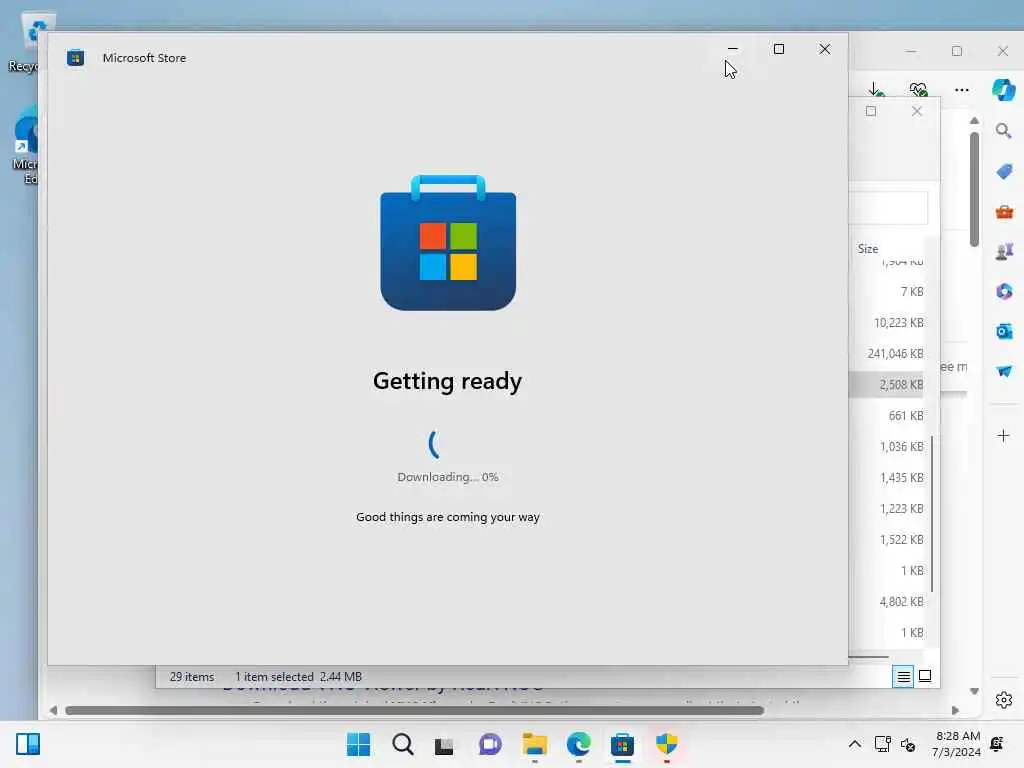Add a sidebar app with plus icon
Image resolution: width=1024 pixels, height=768 pixels.
[x=1004, y=436]
